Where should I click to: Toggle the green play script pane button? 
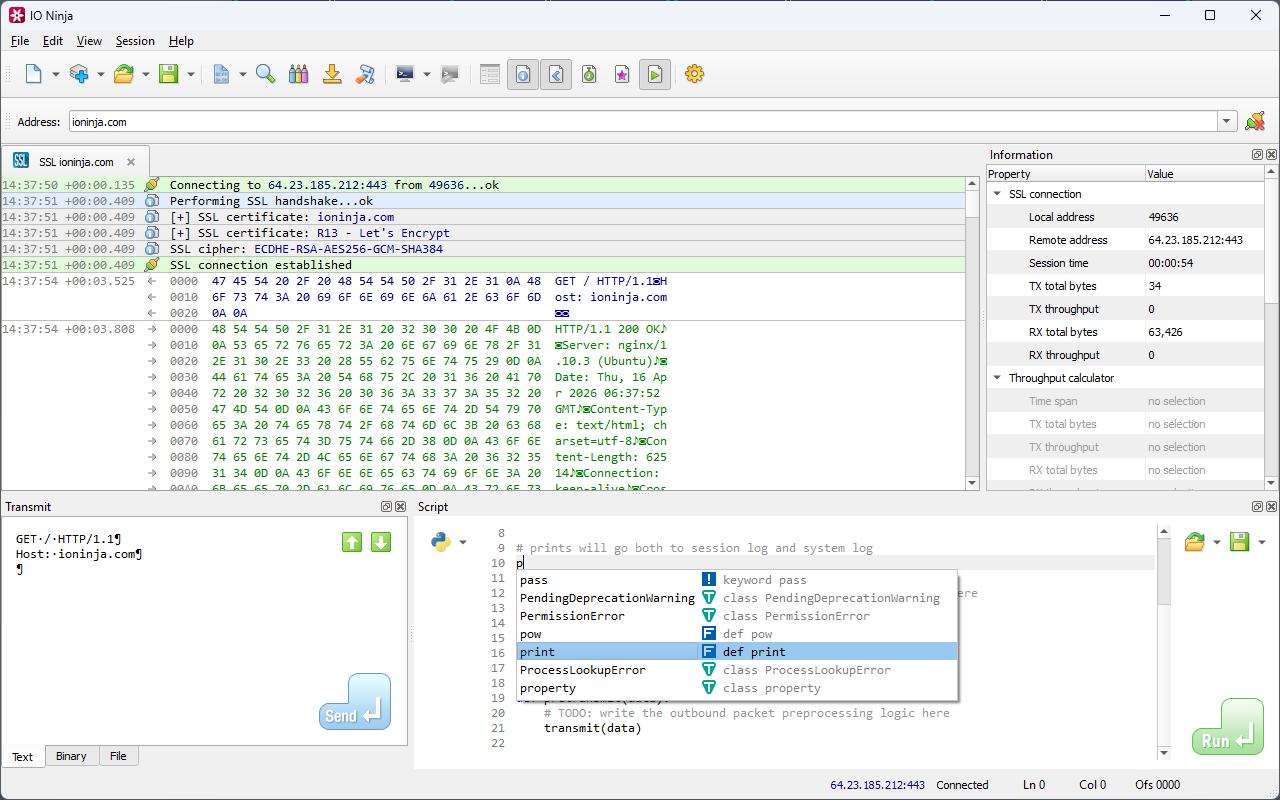point(655,74)
